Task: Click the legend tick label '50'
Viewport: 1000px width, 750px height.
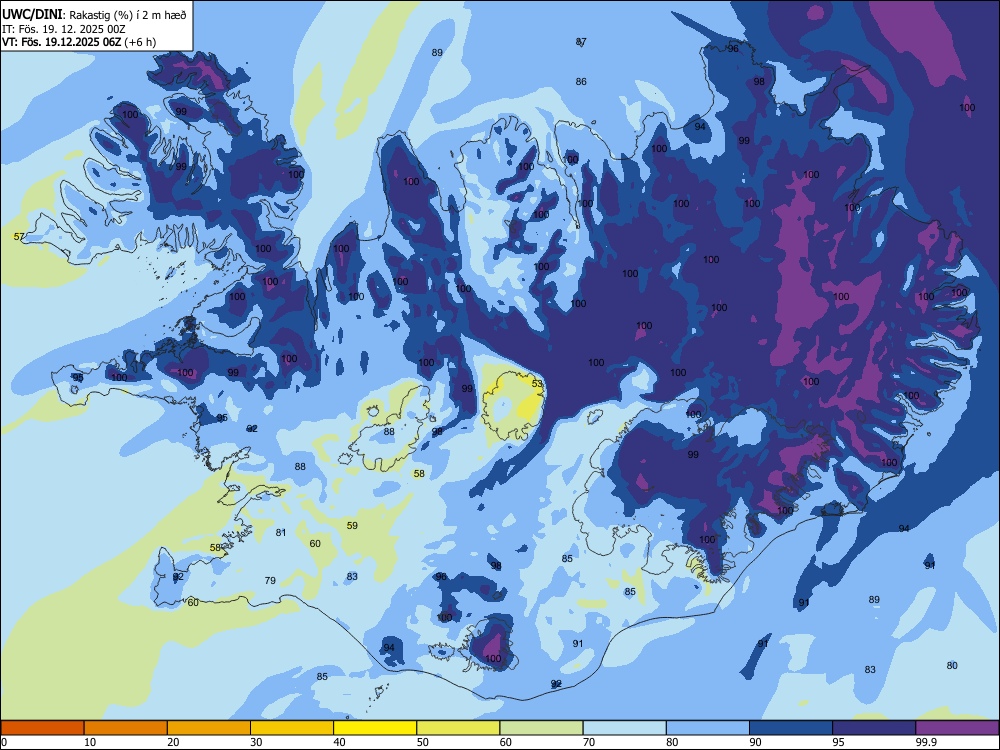Action: click(423, 742)
